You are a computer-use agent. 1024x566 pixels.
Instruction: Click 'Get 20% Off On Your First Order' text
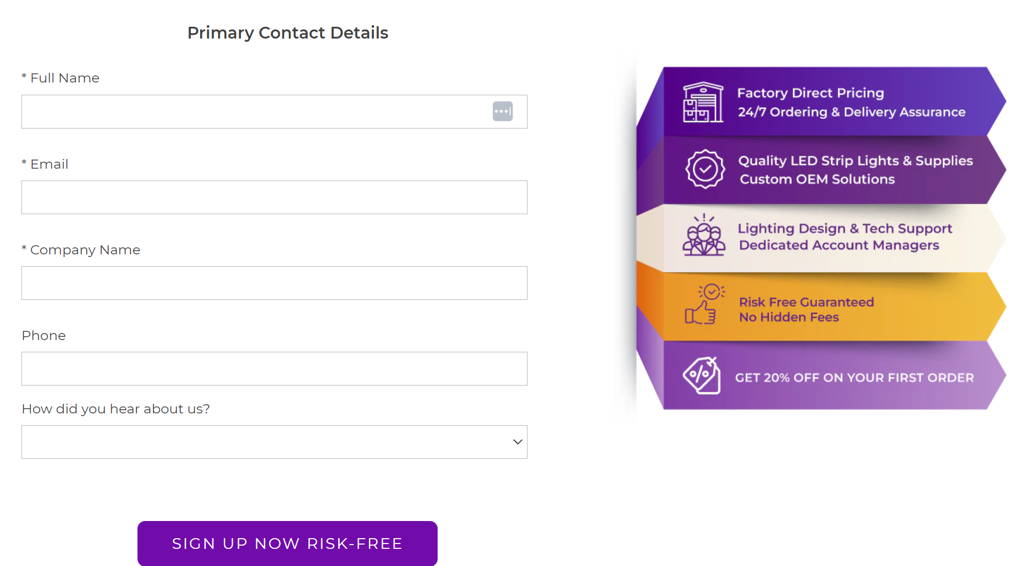tap(854, 378)
